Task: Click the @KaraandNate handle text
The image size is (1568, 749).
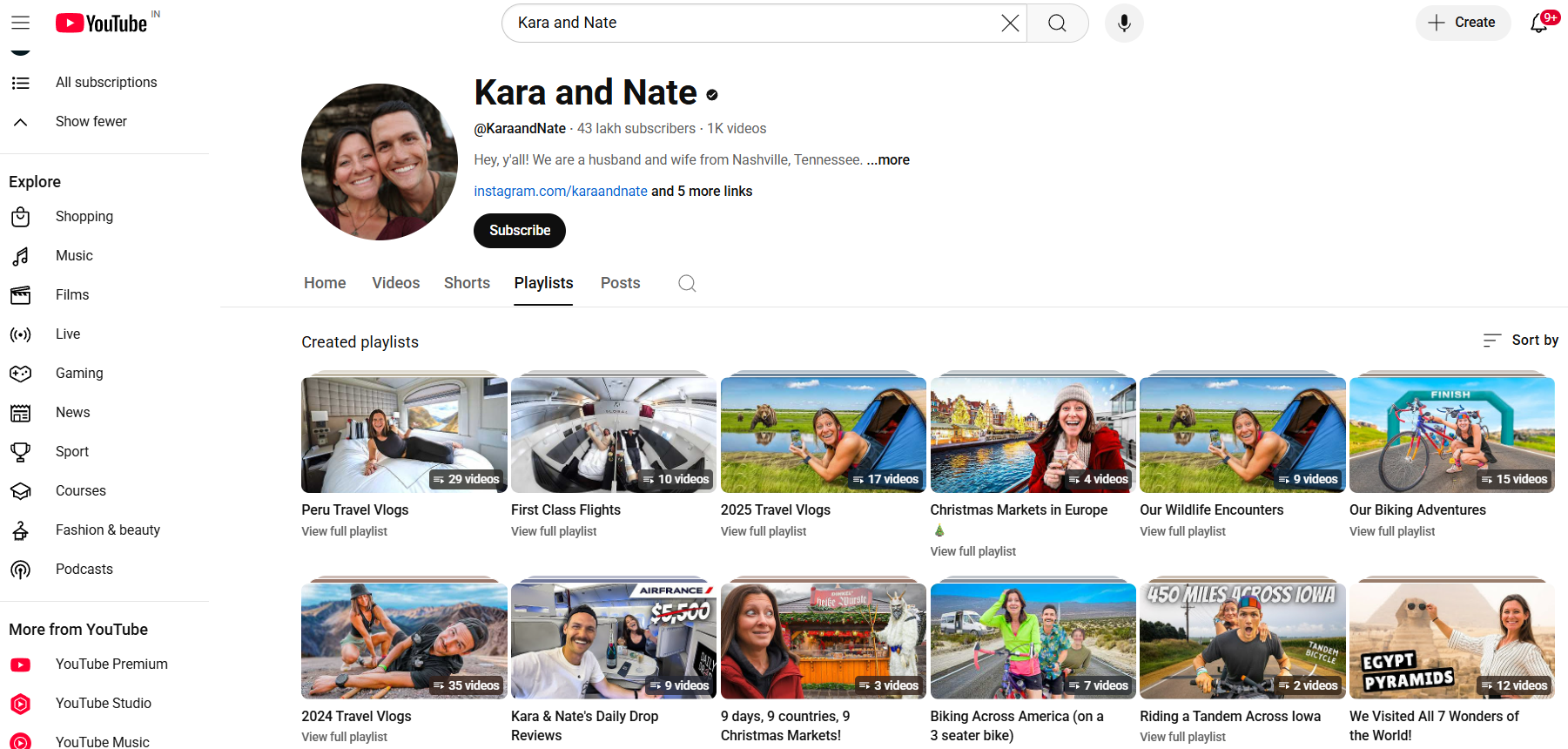Action: tap(520, 129)
